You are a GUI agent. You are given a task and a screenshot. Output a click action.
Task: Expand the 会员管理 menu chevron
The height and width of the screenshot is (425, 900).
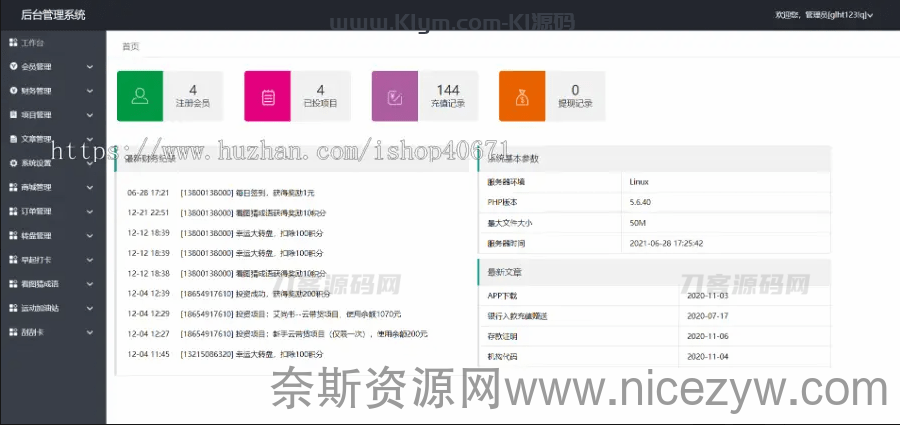point(90,67)
